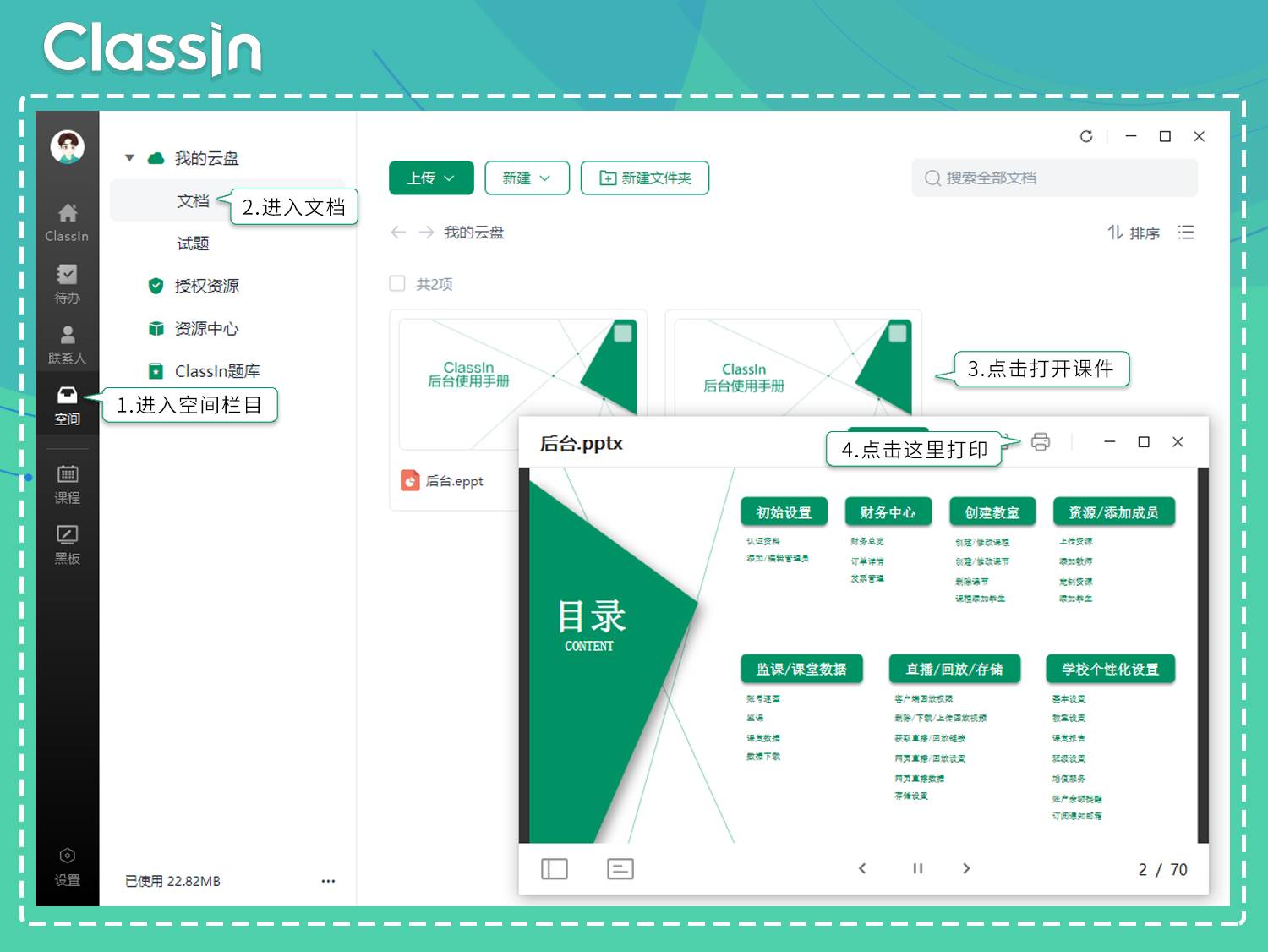The height and width of the screenshot is (952, 1268).
Task: Click 初始设置 in the slide contents
Action: [784, 512]
